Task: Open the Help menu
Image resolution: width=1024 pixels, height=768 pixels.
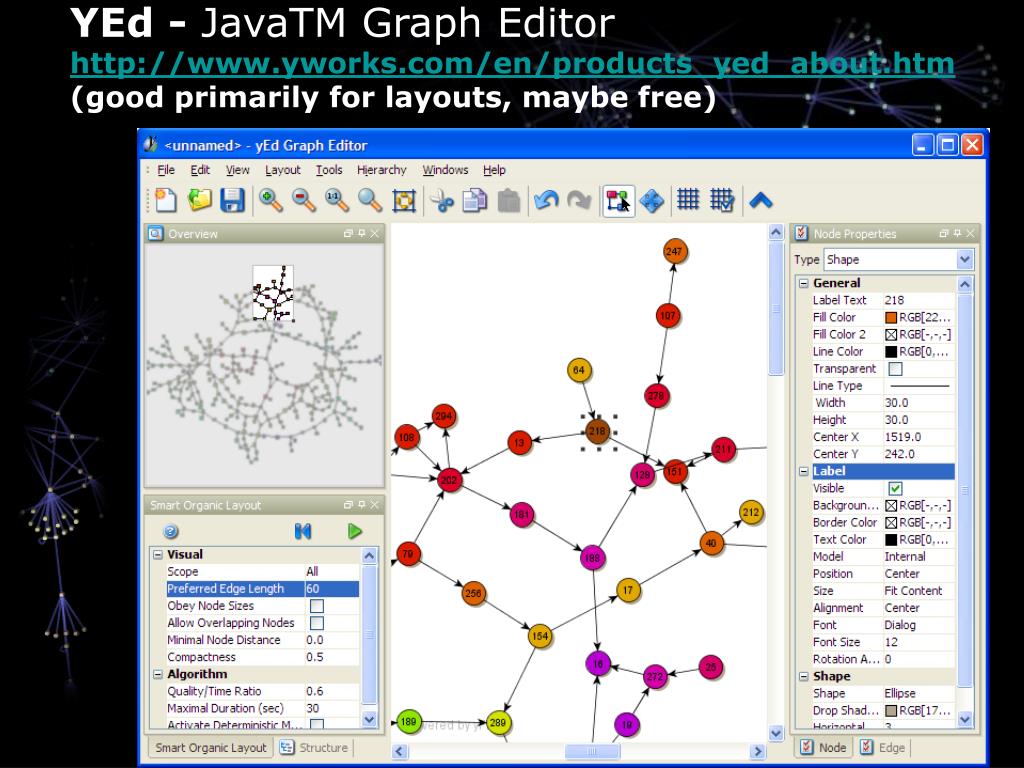Action: pos(494,170)
